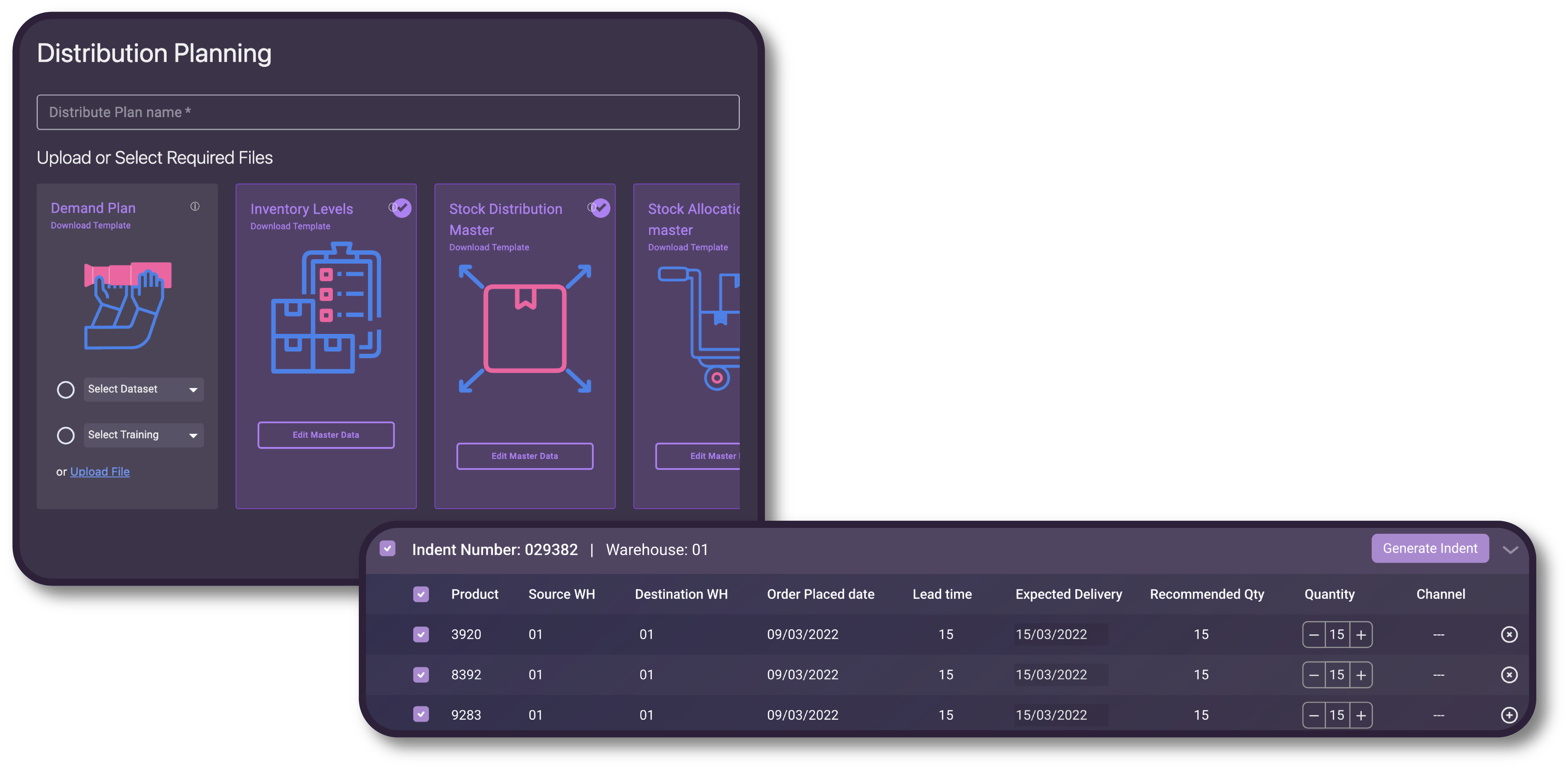Open the Select Training dropdown

click(143, 435)
